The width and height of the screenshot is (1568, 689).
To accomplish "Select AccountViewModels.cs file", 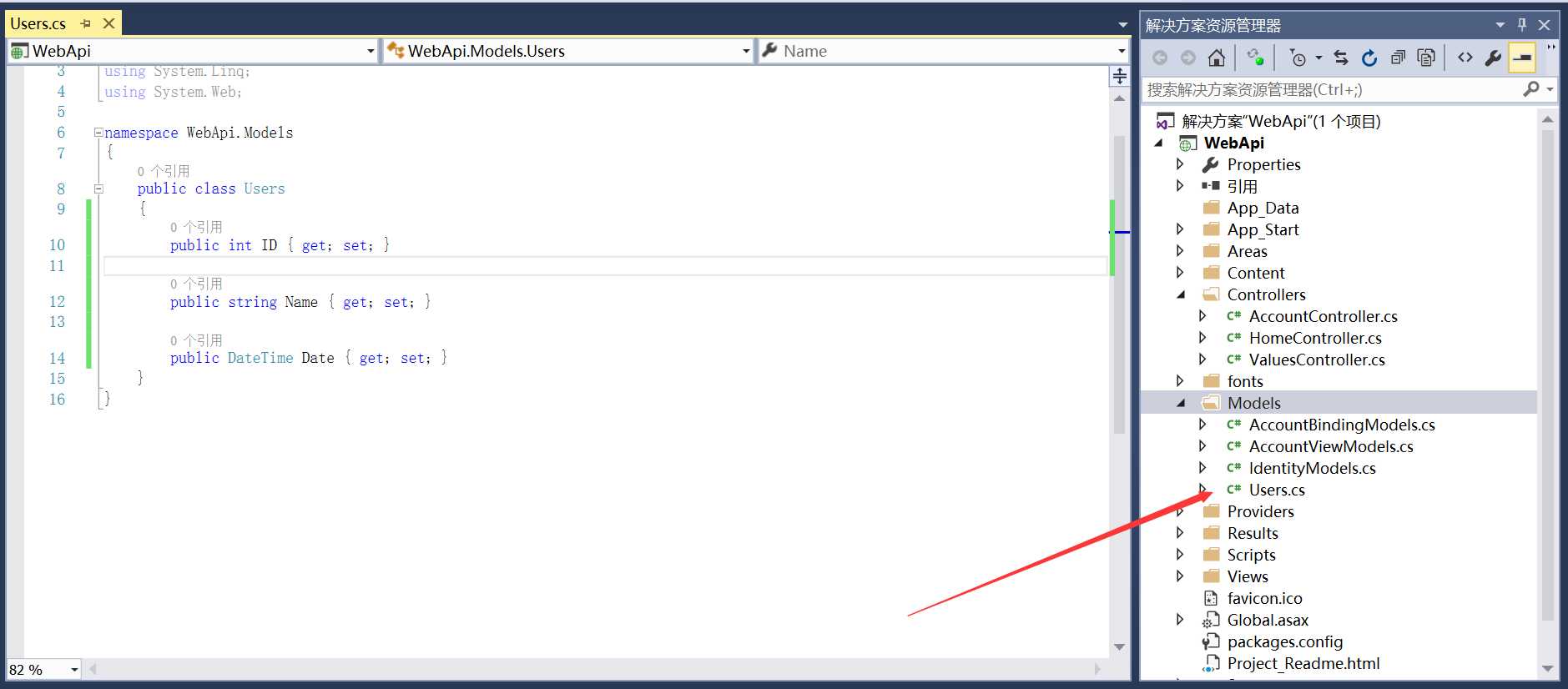I will click(x=1331, y=446).
